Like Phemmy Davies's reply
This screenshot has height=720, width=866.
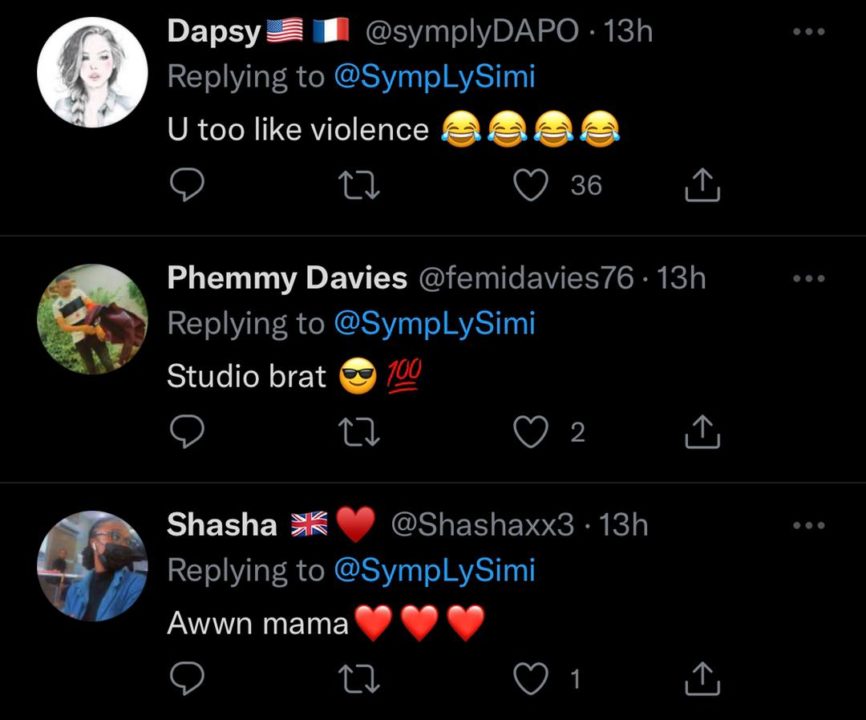point(531,431)
